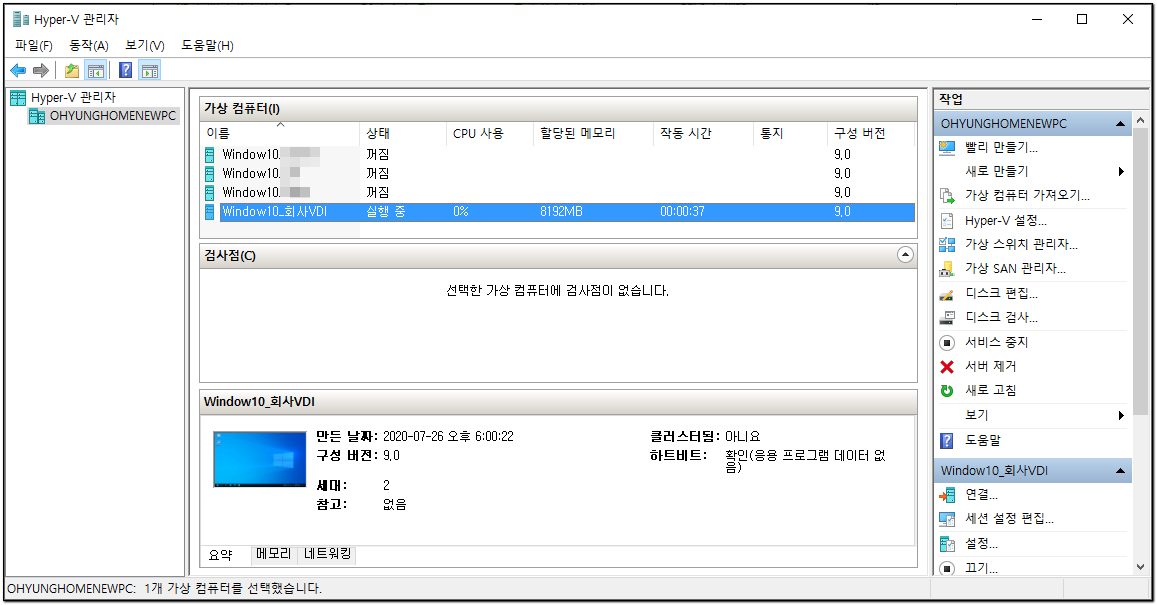The width and height of the screenshot is (1157, 605).
Task: Click the 디스크 검사 icon
Action: pyautogui.click(x=947, y=317)
